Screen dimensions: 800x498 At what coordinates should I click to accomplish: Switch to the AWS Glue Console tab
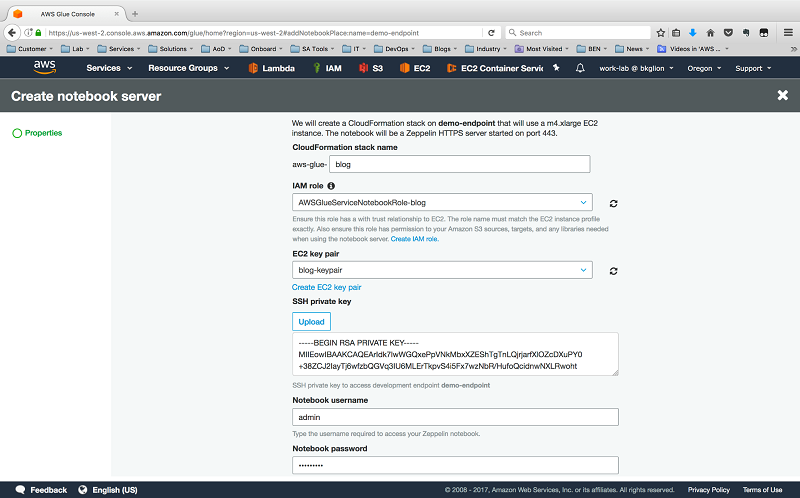pyautogui.click(x=67, y=14)
